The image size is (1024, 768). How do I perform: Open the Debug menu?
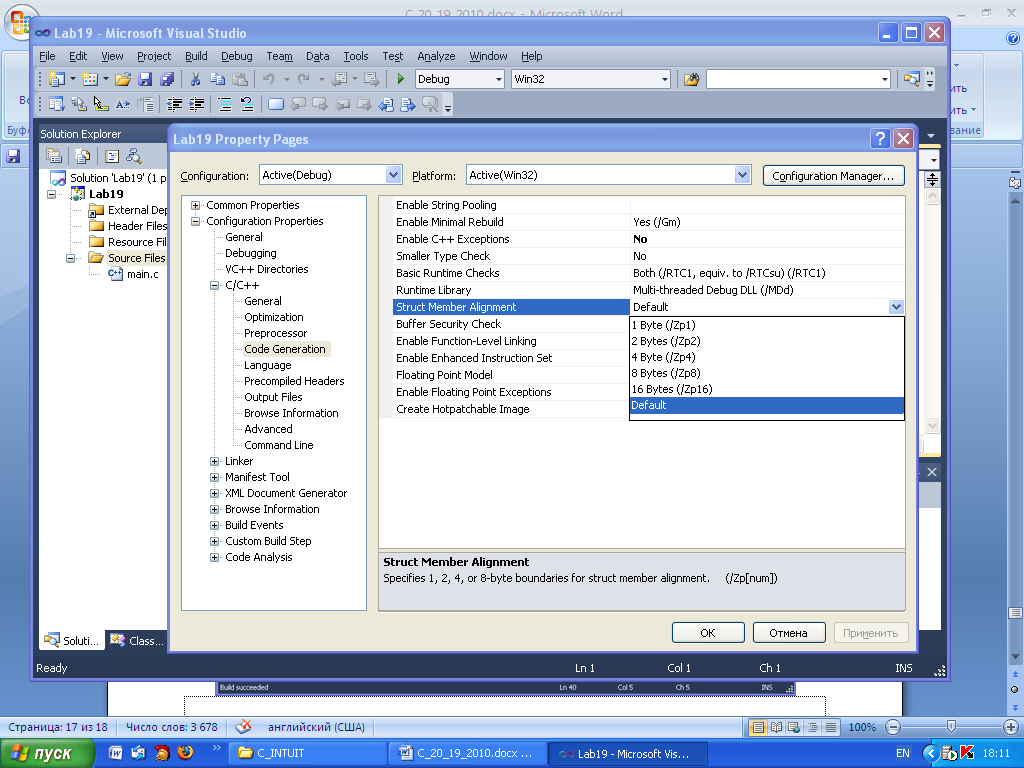click(x=236, y=56)
